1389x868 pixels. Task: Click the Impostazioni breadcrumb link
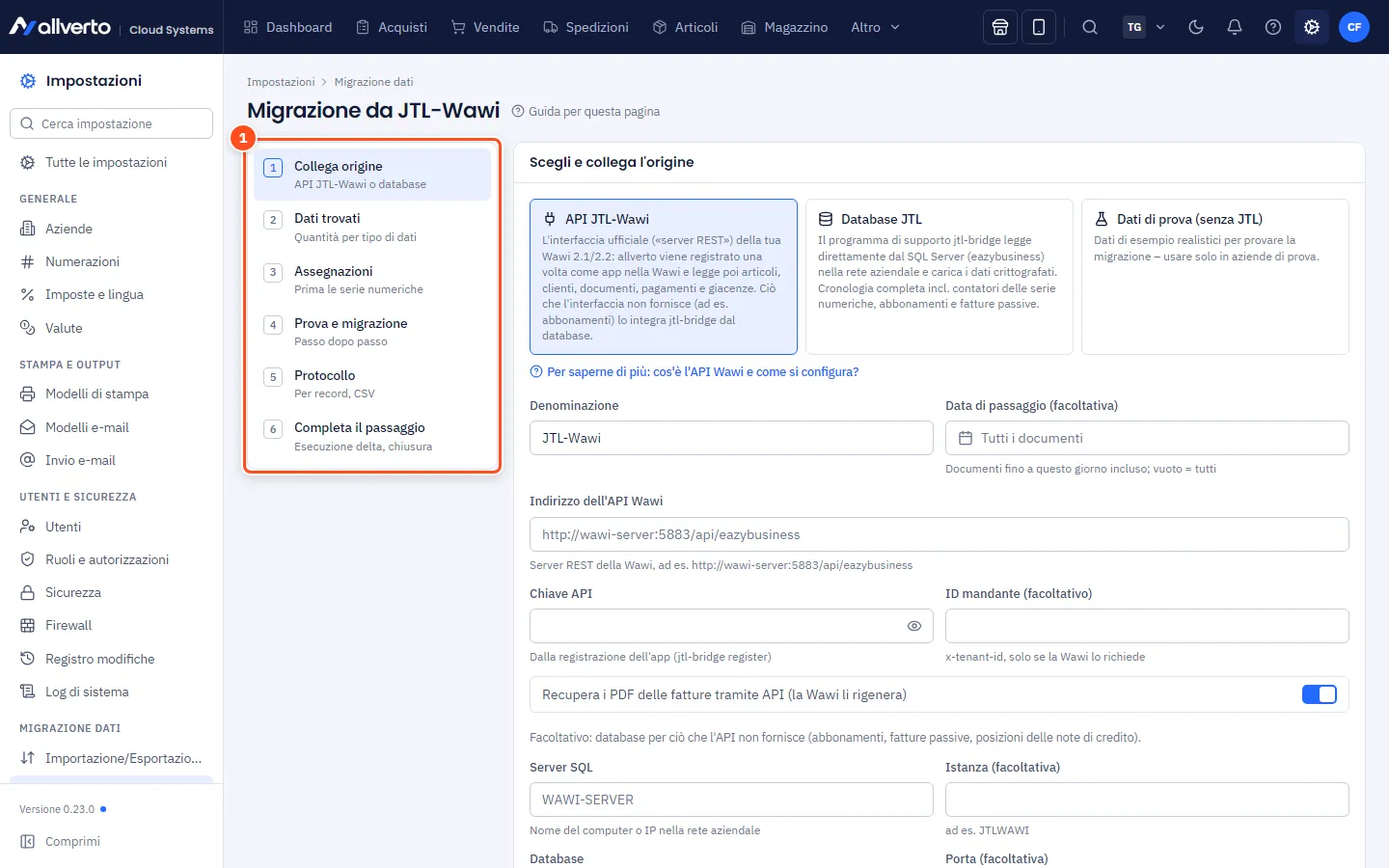pos(281,82)
